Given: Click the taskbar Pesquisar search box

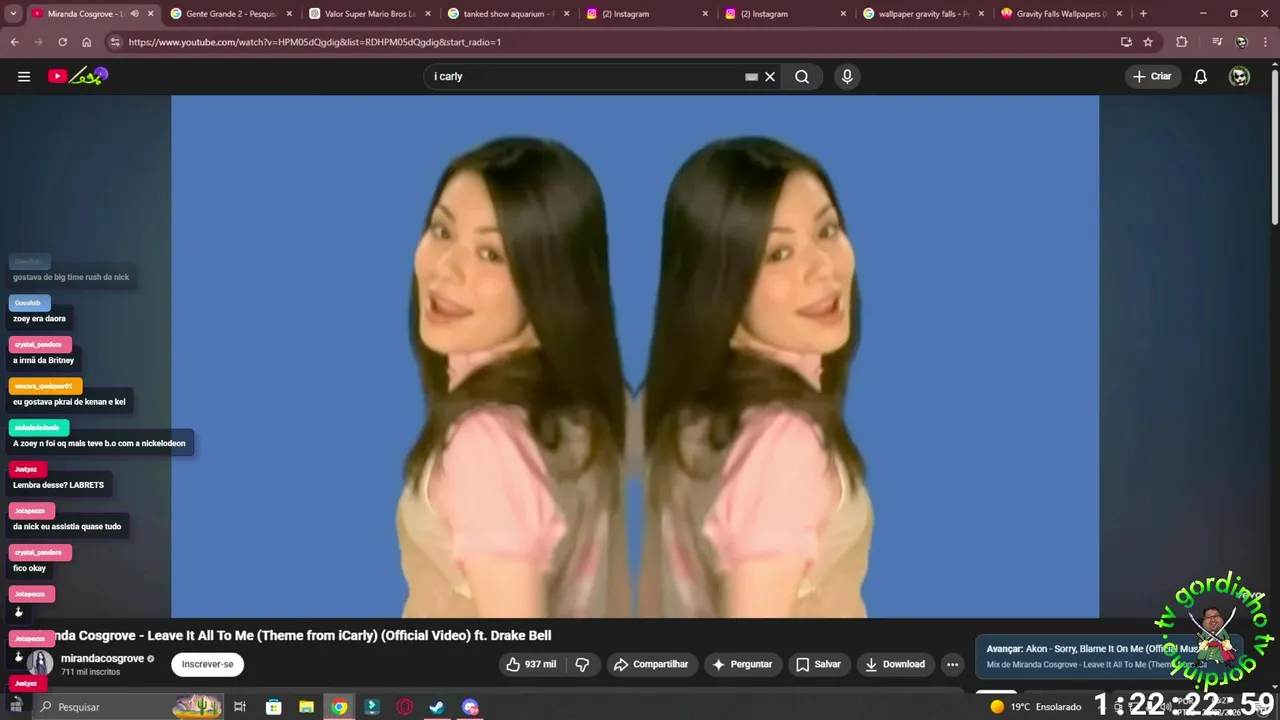Looking at the screenshot, I should point(127,706).
